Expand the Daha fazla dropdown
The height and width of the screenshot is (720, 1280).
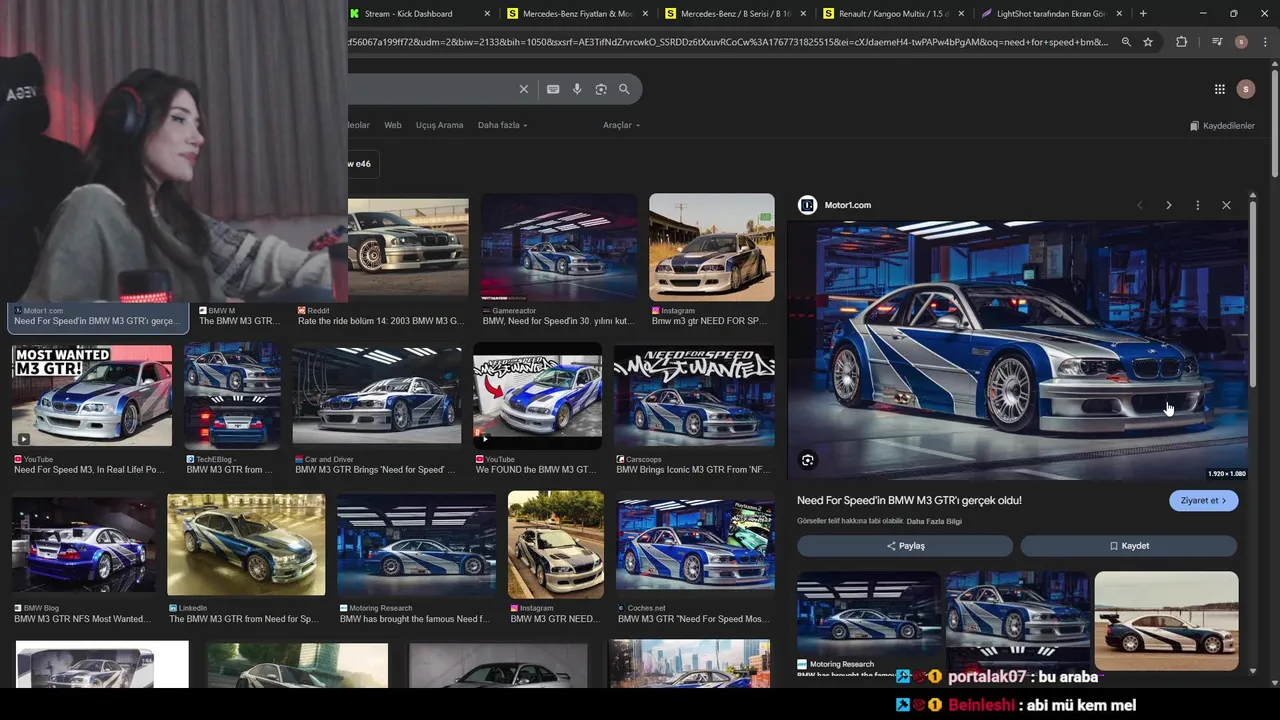[x=502, y=125]
